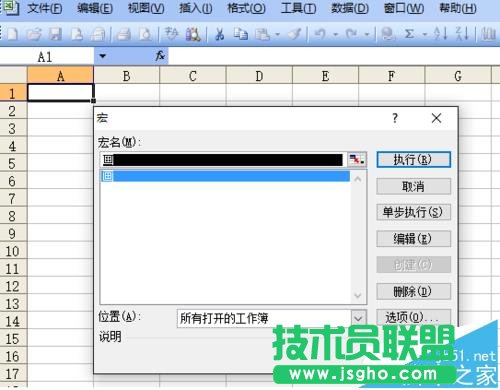Click the Open file toolbar icon
This screenshot has height=390, width=500.
pos(34,34)
